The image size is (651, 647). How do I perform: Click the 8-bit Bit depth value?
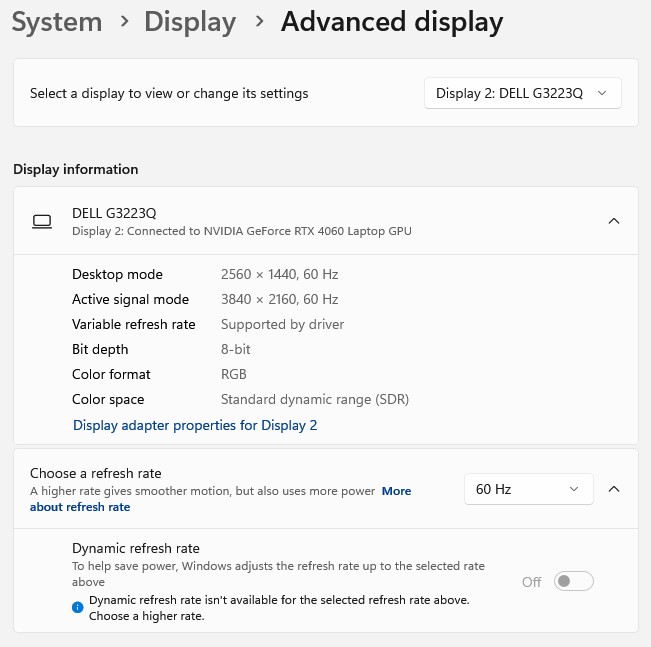[235, 349]
